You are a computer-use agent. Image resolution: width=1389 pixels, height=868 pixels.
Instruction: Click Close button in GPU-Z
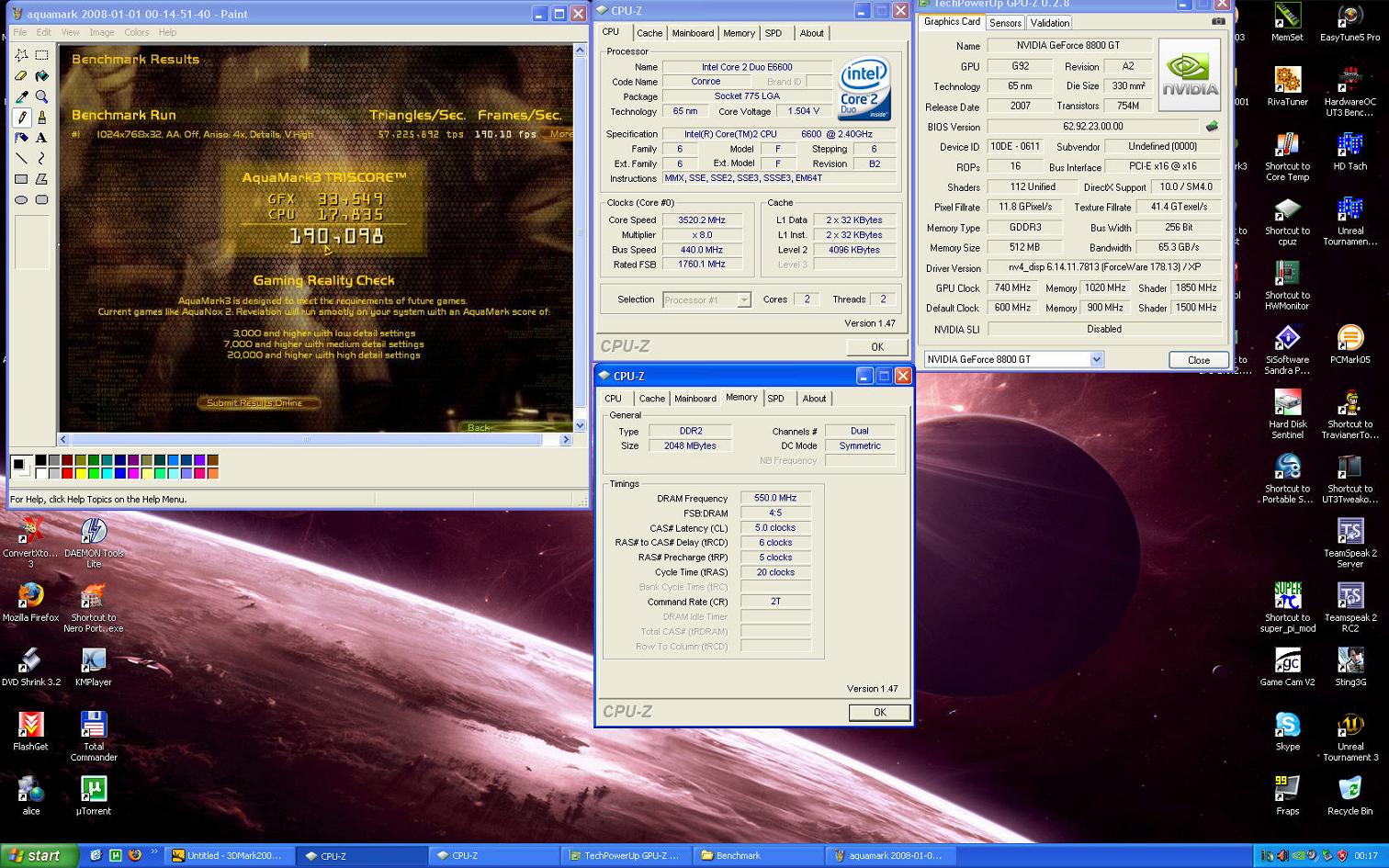point(1199,360)
